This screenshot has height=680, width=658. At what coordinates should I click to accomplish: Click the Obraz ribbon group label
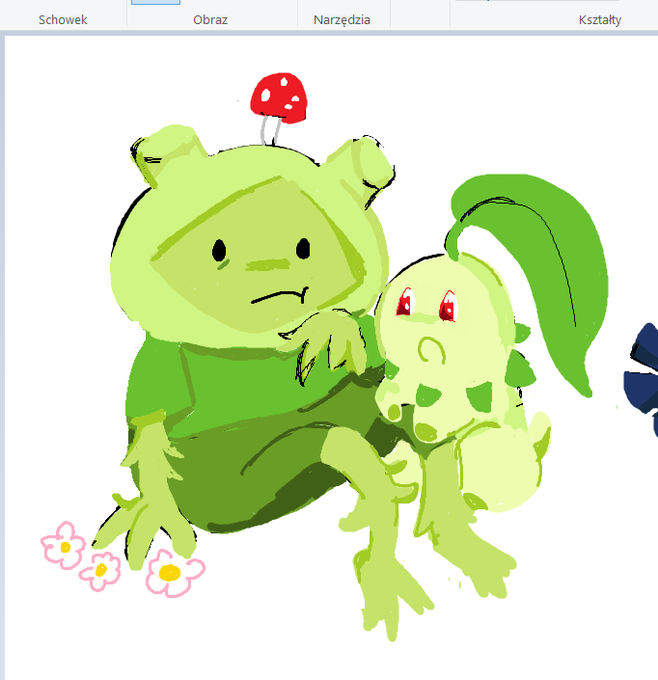(x=210, y=20)
